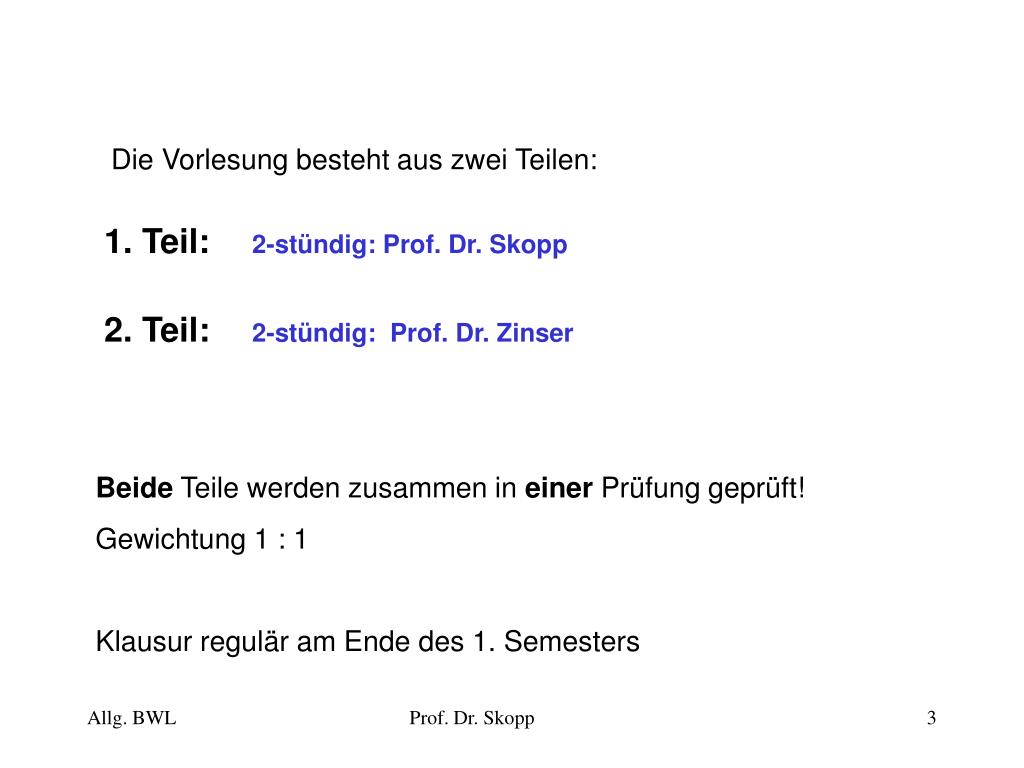Viewport: 1024px width, 768px height.
Task: Click the name 'Zinser' in blue
Action: (535, 333)
